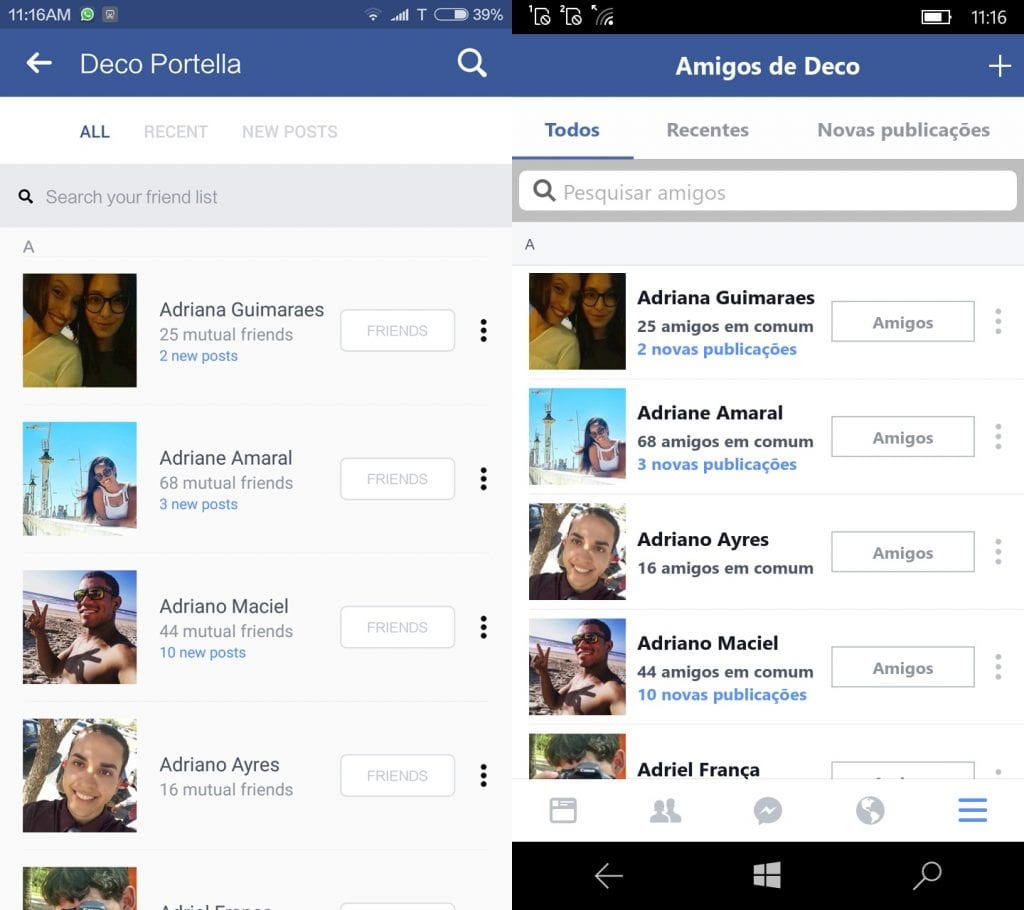Tap FRIENDS button for Adriano Ayres

[397, 775]
